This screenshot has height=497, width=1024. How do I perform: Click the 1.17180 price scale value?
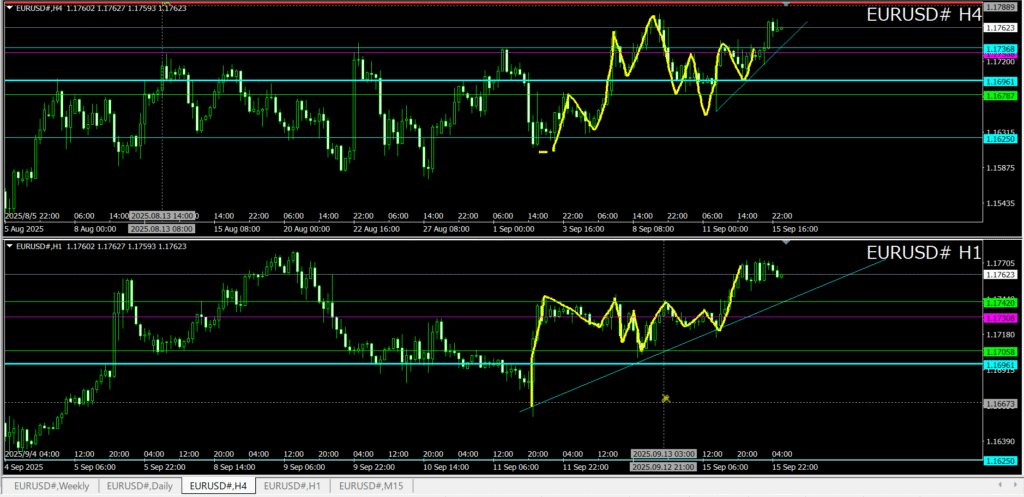pyautogui.click(x=1001, y=334)
